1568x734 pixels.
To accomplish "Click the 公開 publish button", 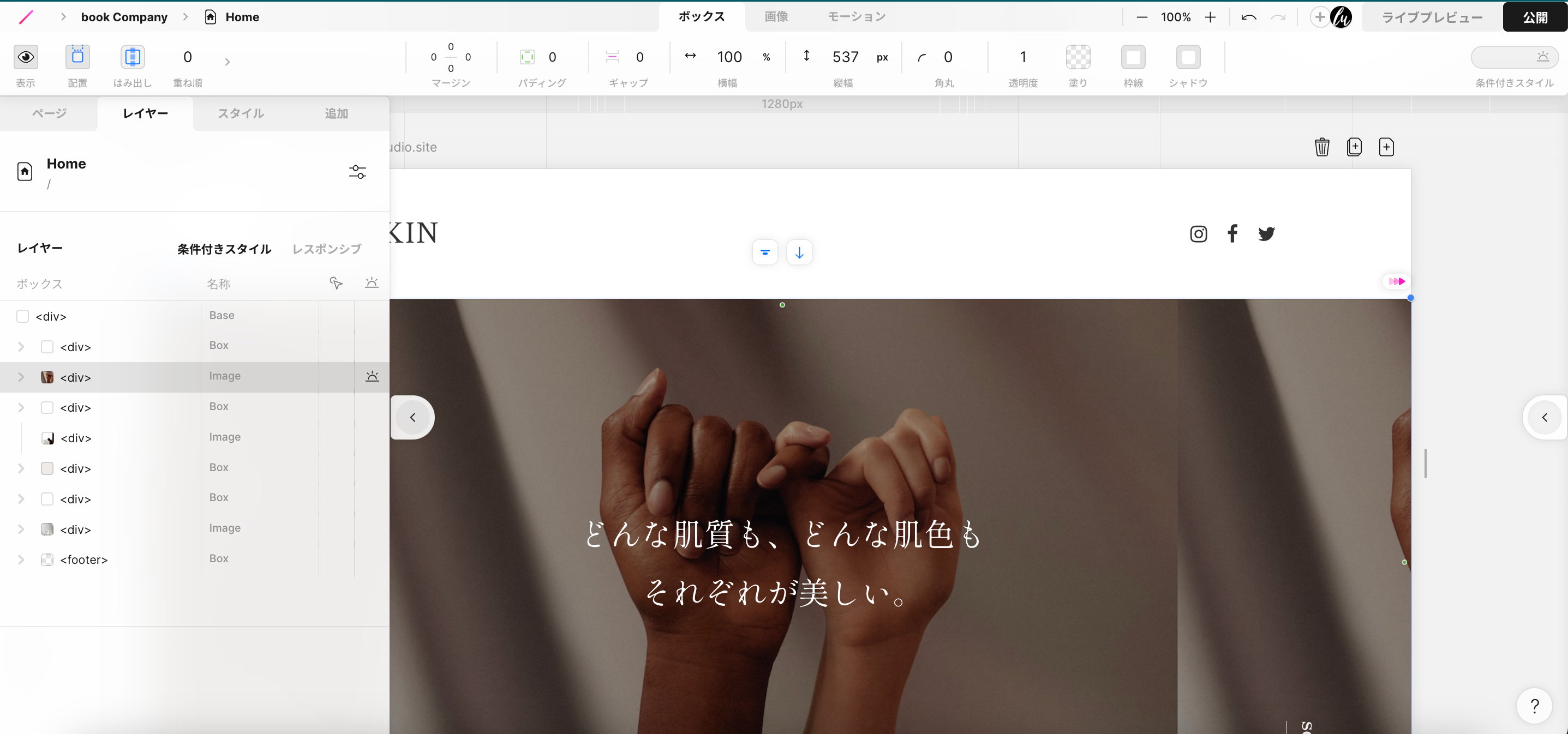I will click(1535, 17).
